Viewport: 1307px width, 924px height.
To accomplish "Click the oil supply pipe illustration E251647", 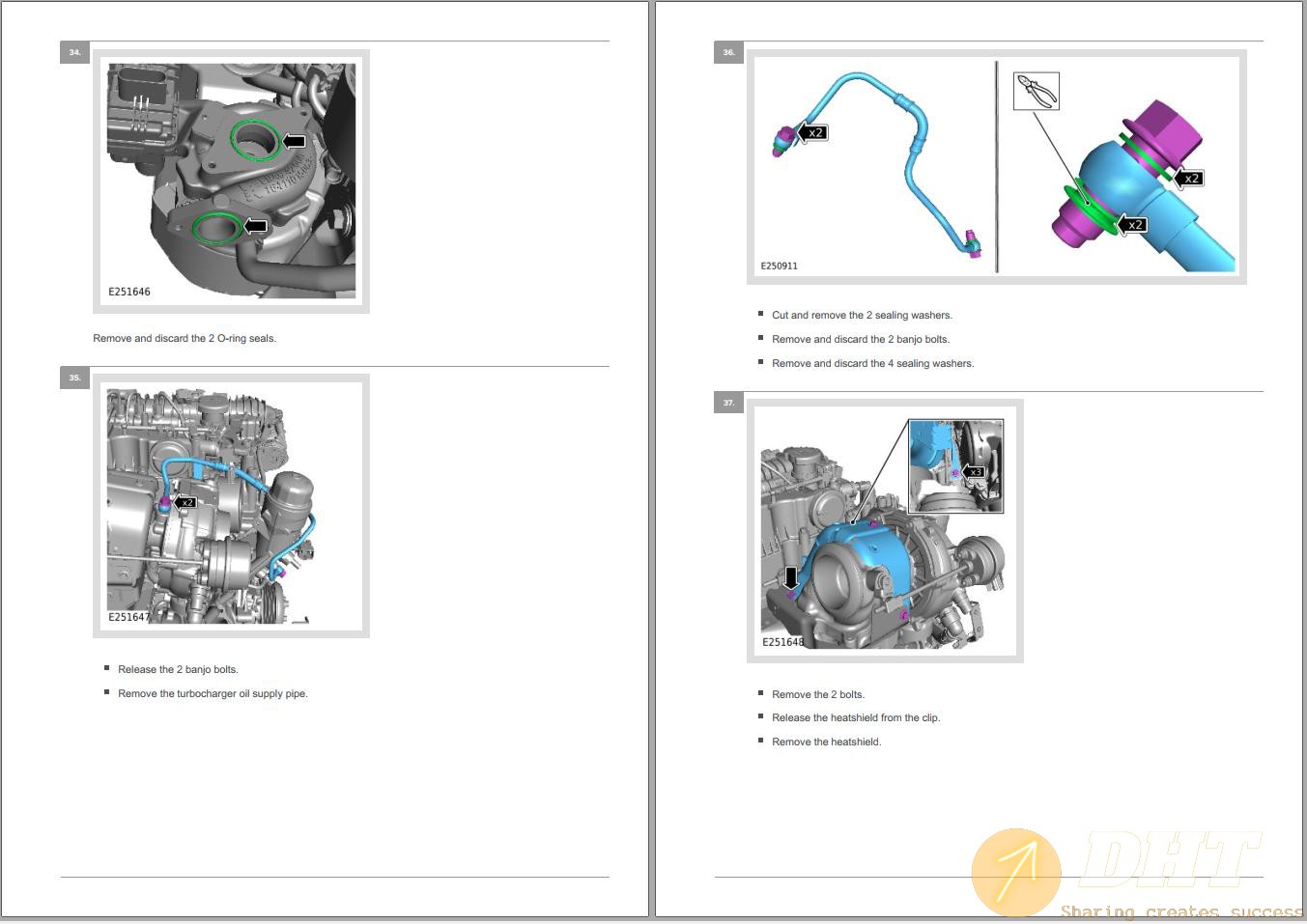I will point(231,507).
